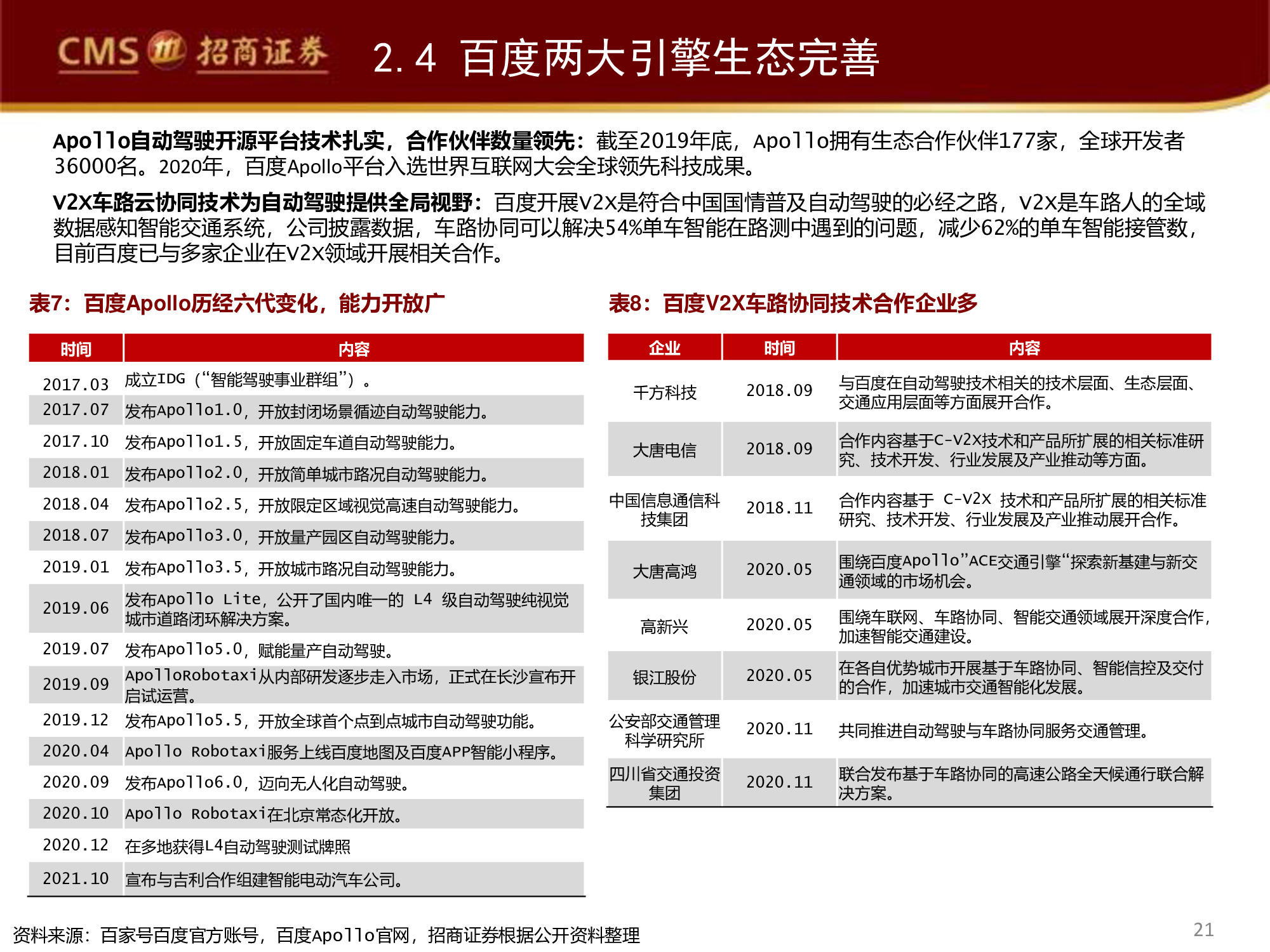Select the row text 成立IDG 智能驾驶事业群组
Screen dimensions: 1270x952
click(248, 380)
